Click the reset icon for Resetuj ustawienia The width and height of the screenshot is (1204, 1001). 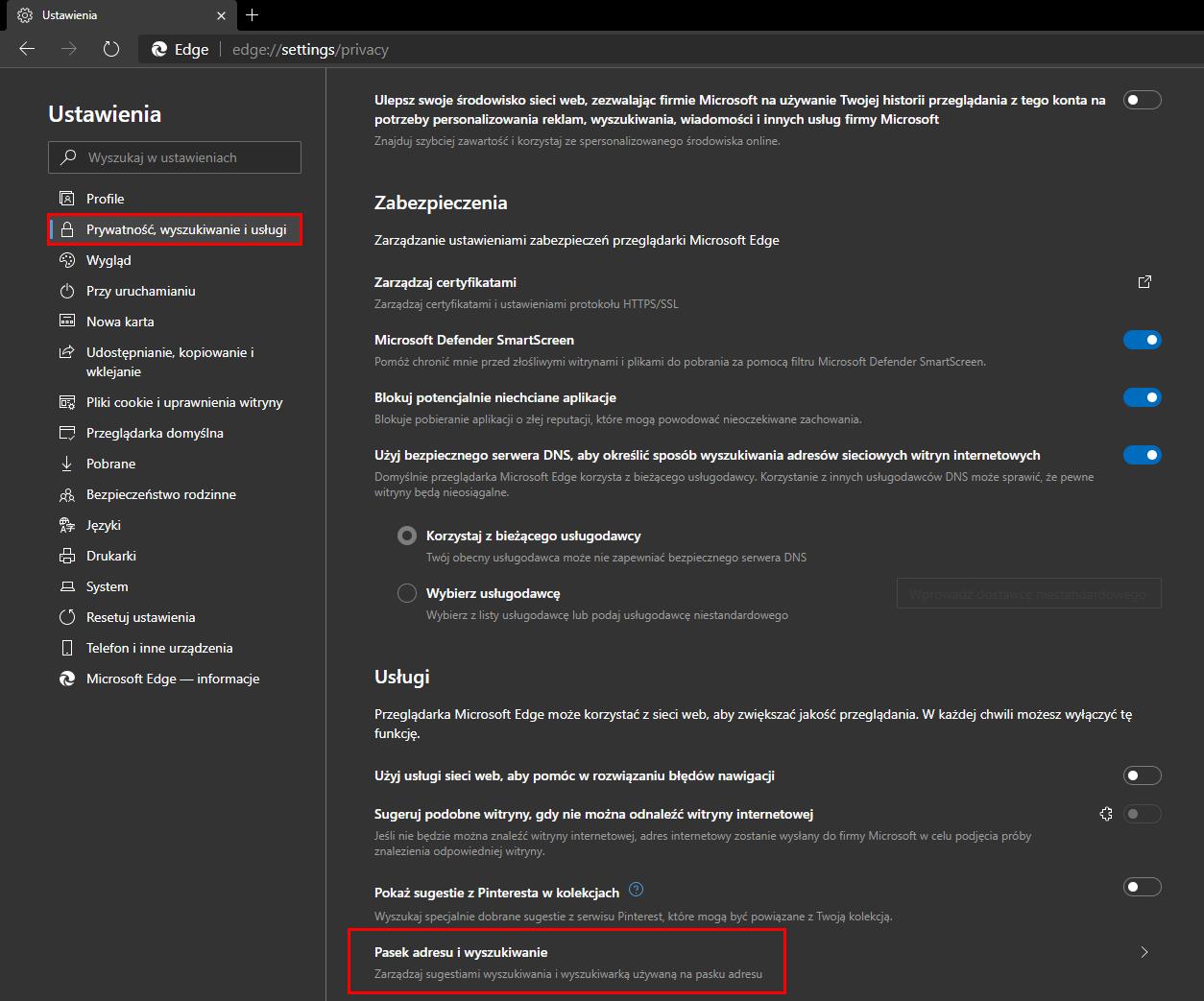[x=67, y=617]
